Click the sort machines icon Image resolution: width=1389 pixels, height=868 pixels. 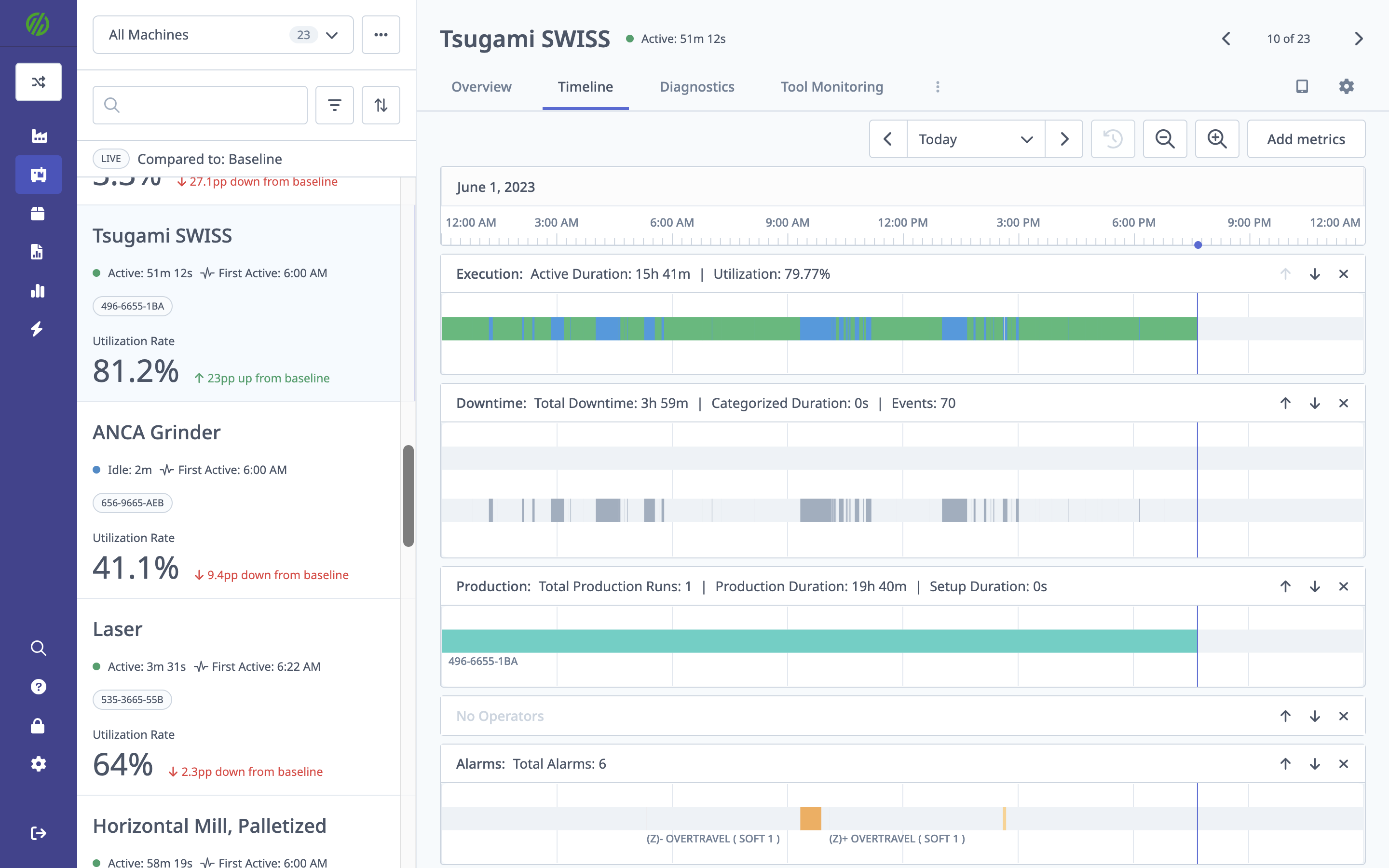coord(381,105)
